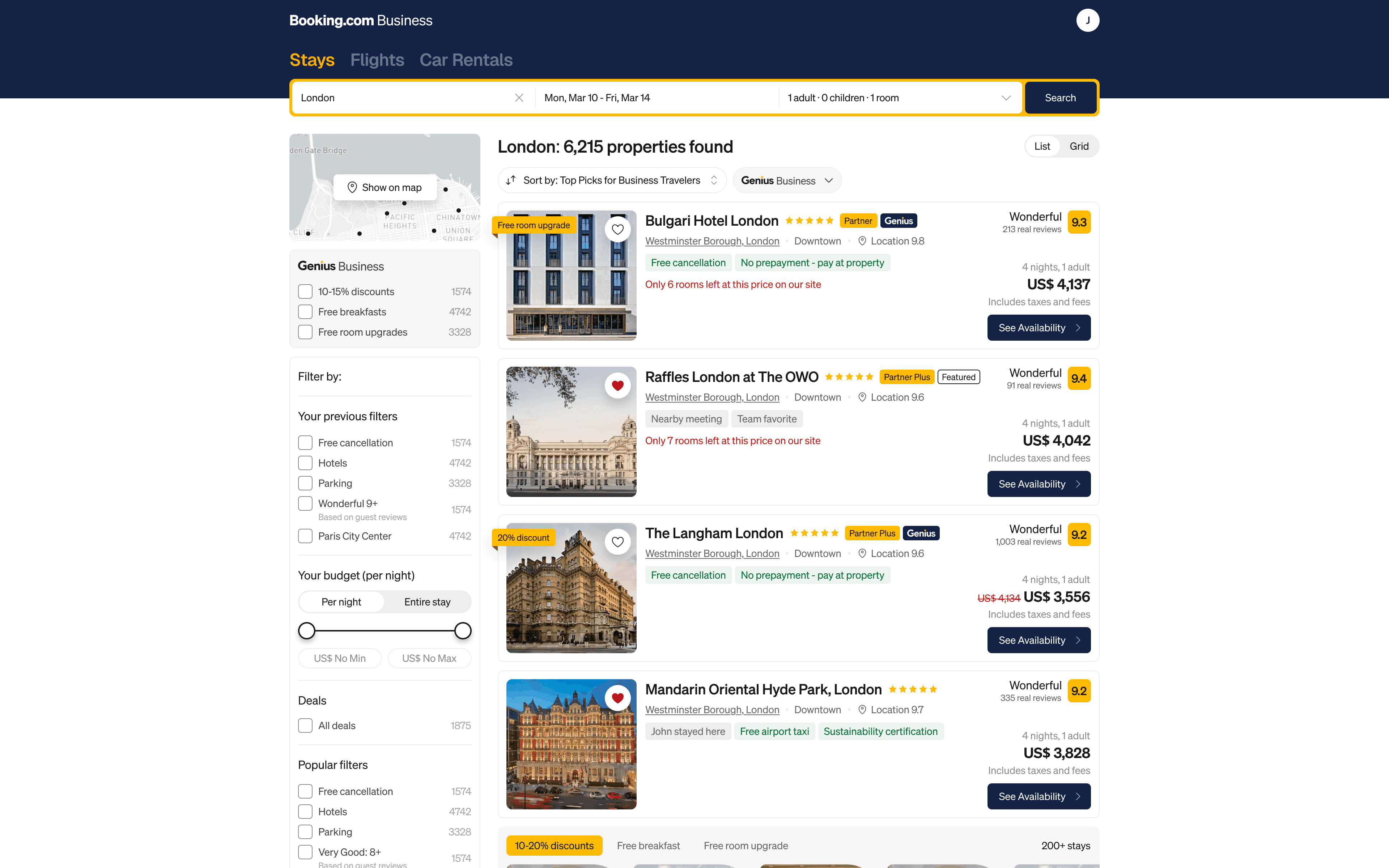Image resolution: width=1389 pixels, height=868 pixels.
Task: Enable the Free breakfasts checkbox
Action: (x=305, y=312)
